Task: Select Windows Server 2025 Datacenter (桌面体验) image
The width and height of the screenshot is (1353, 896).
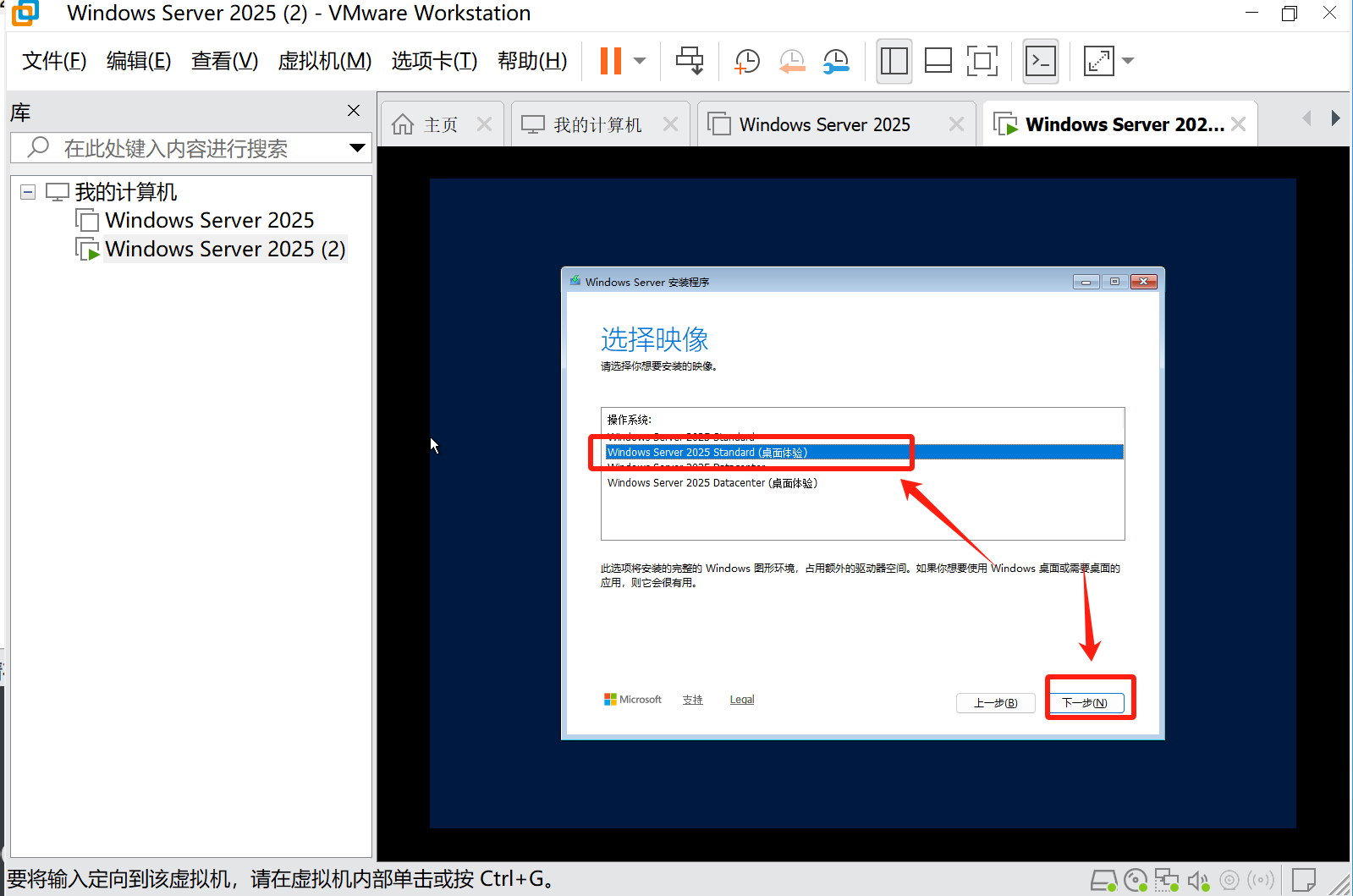Action: click(x=712, y=483)
